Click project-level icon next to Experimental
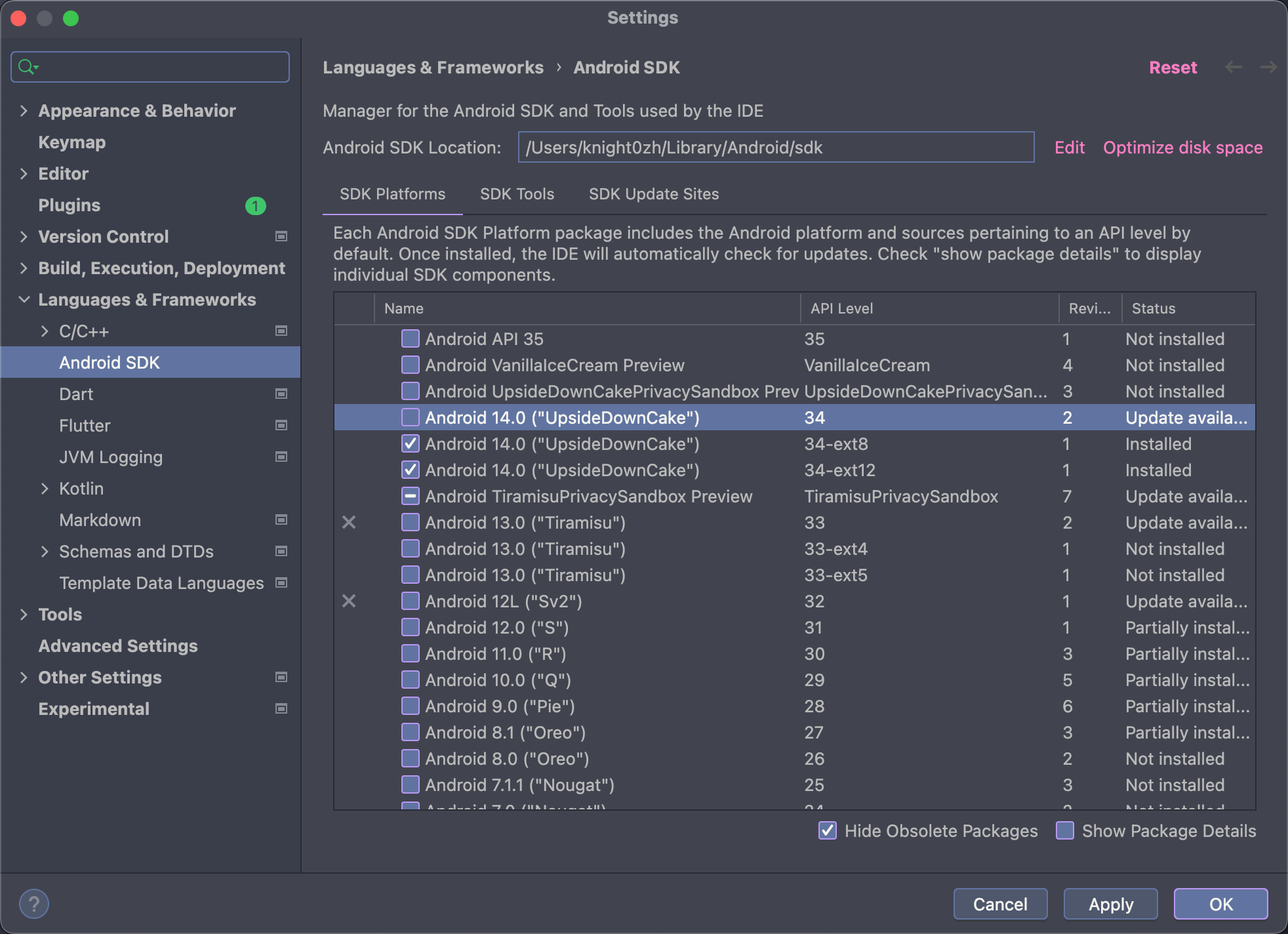 [281, 708]
